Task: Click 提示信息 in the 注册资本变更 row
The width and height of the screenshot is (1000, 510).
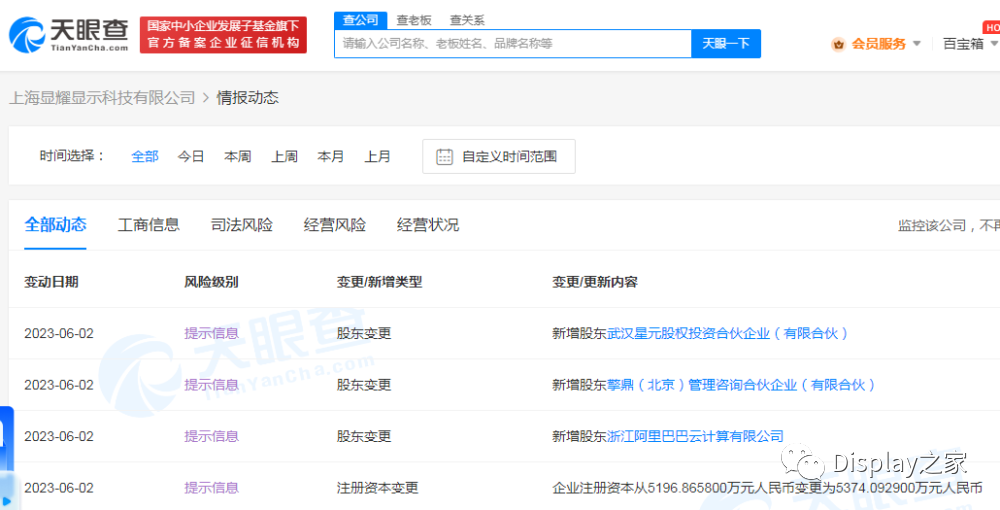Action: [211, 488]
